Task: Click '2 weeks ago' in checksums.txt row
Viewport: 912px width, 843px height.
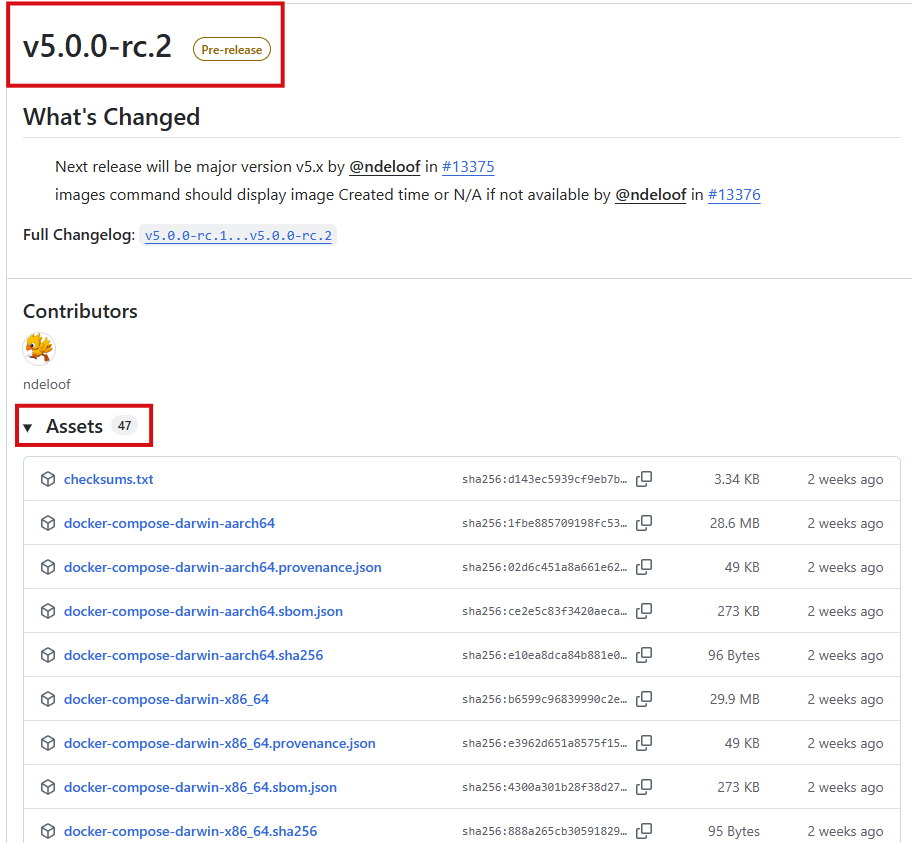Action: point(845,479)
